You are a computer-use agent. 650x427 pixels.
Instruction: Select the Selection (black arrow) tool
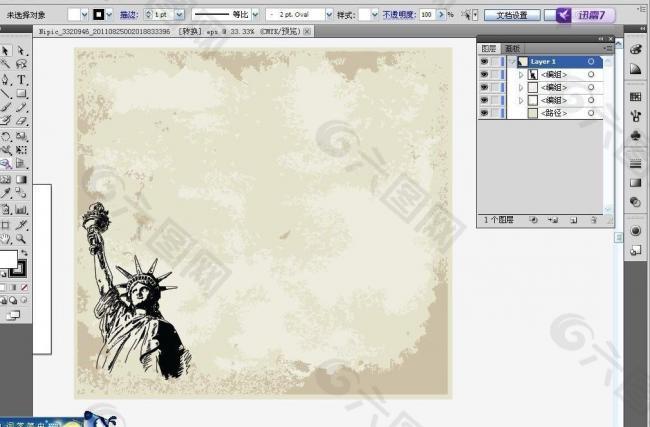[6, 51]
